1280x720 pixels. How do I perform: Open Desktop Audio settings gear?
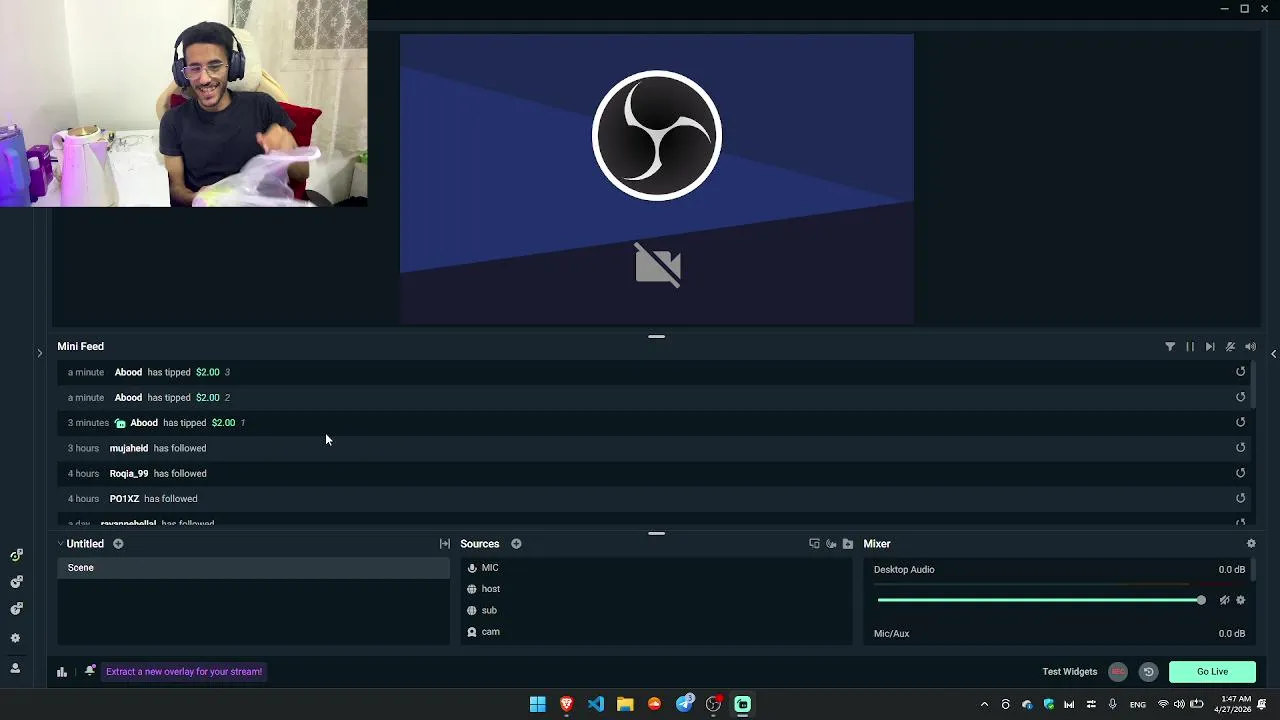[1241, 600]
